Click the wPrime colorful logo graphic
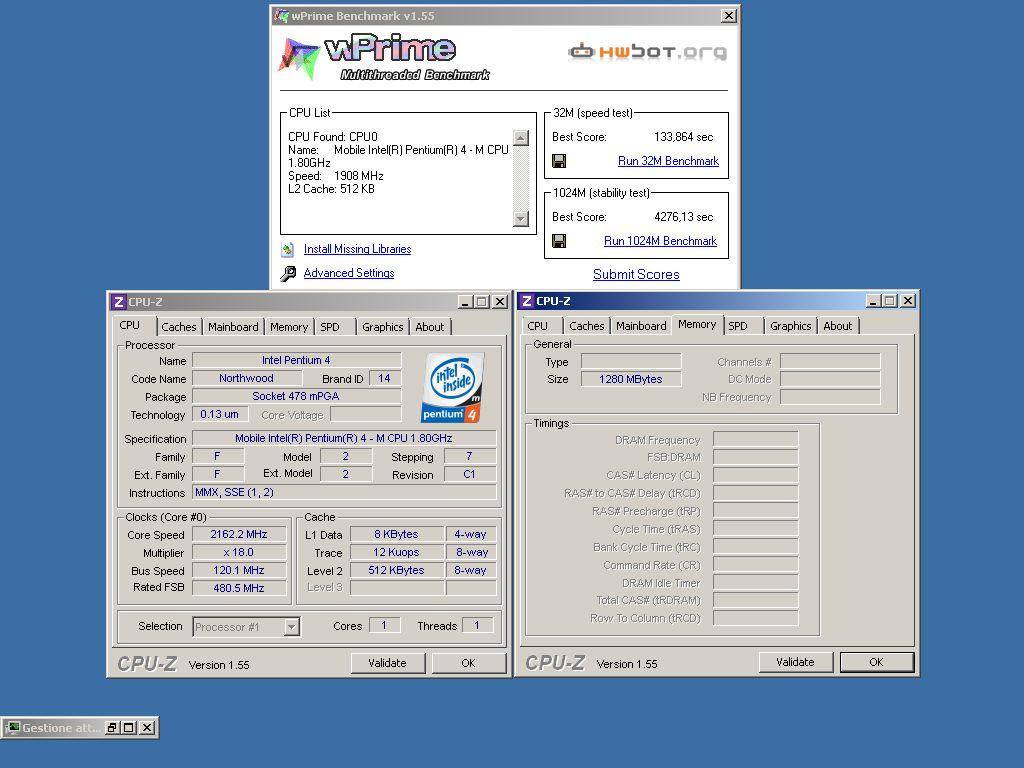The width and height of the screenshot is (1024, 768). coord(299,57)
